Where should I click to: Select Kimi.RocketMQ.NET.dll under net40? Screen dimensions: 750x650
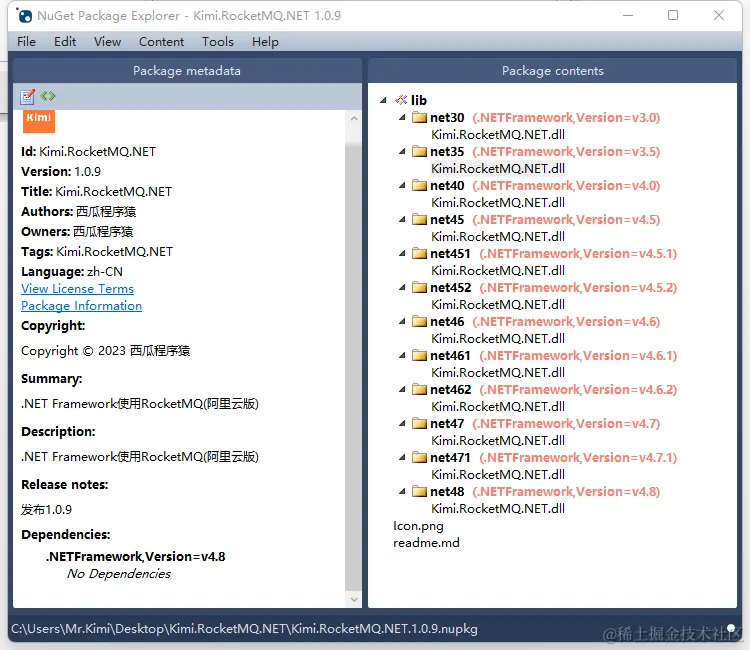498,202
